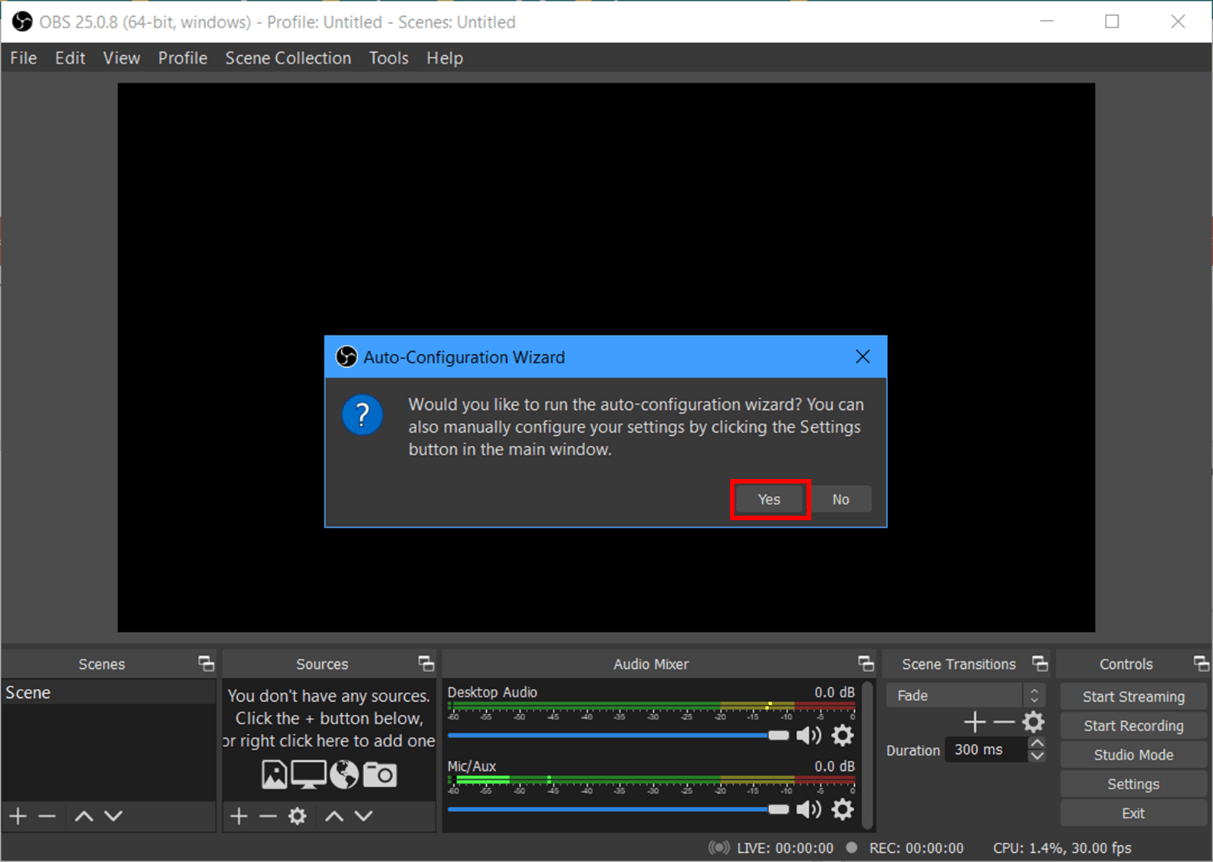The height and width of the screenshot is (862, 1213).
Task: Click Yes to run the auto-configuration wizard
Action: [769, 499]
